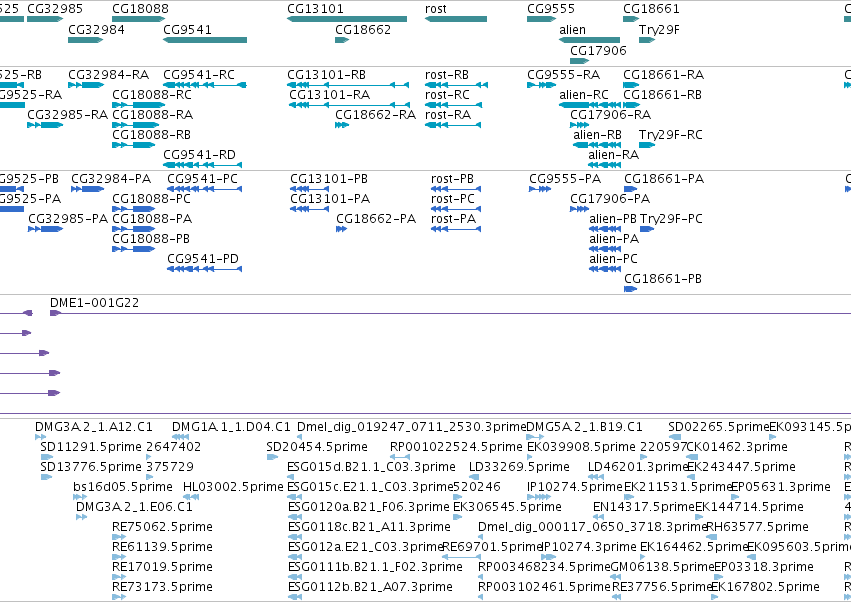Click the CG32984 gene label

click(x=96, y=29)
